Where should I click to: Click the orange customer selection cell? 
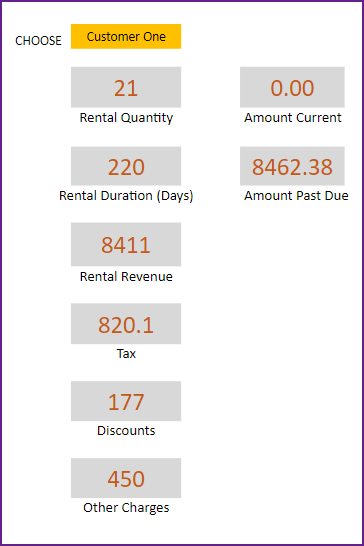coord(126,36)
